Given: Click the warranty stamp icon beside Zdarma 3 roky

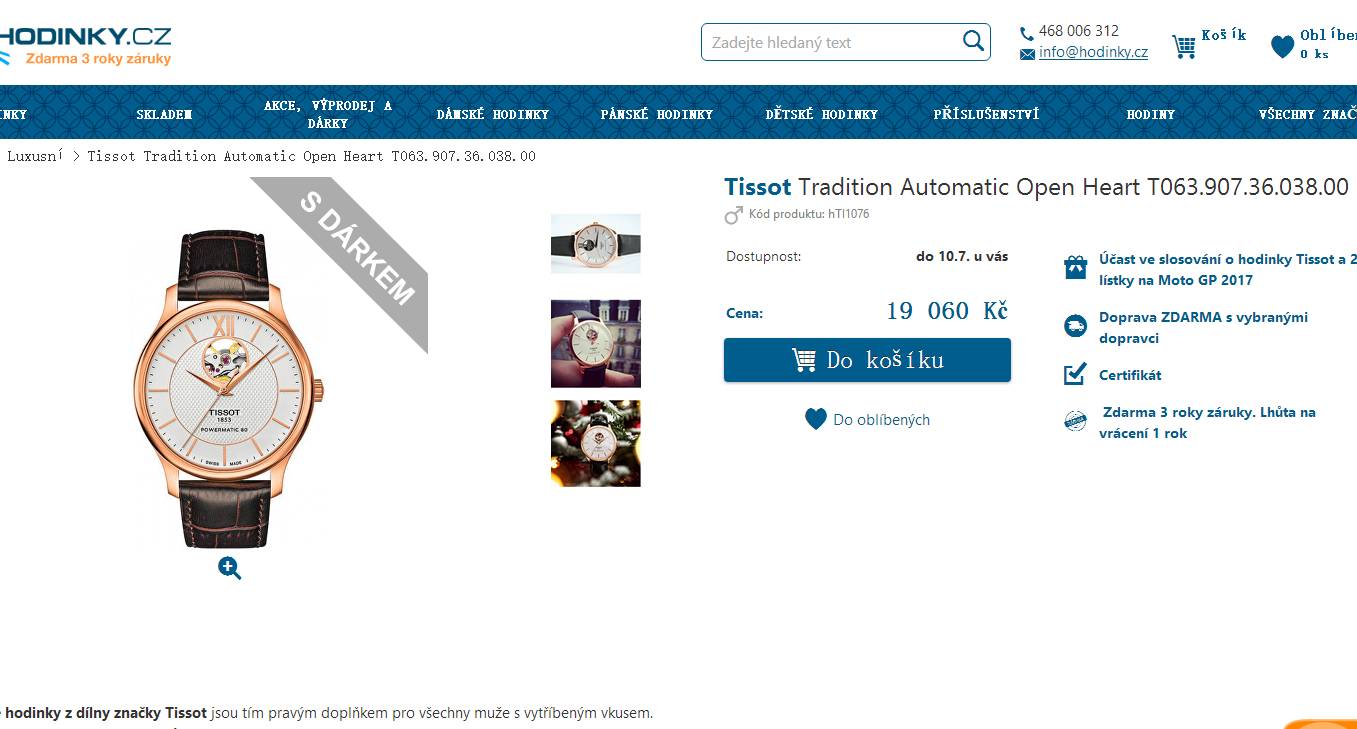Looking at the screenshot, I should click(1075, 421).
